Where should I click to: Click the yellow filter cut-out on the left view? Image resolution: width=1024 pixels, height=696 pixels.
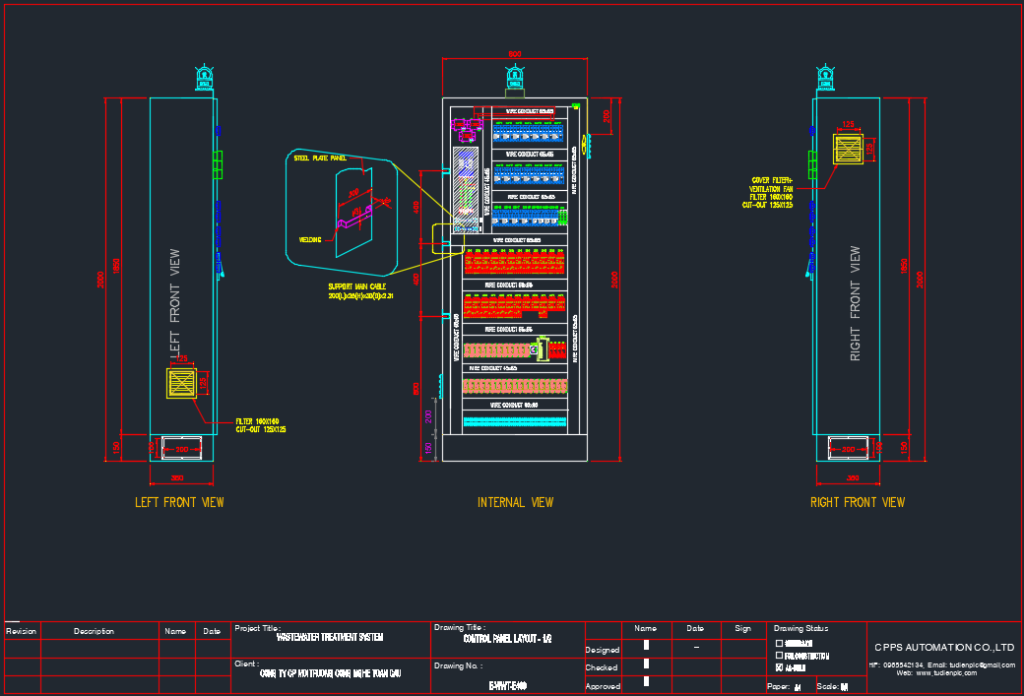(x=185, y=385)
